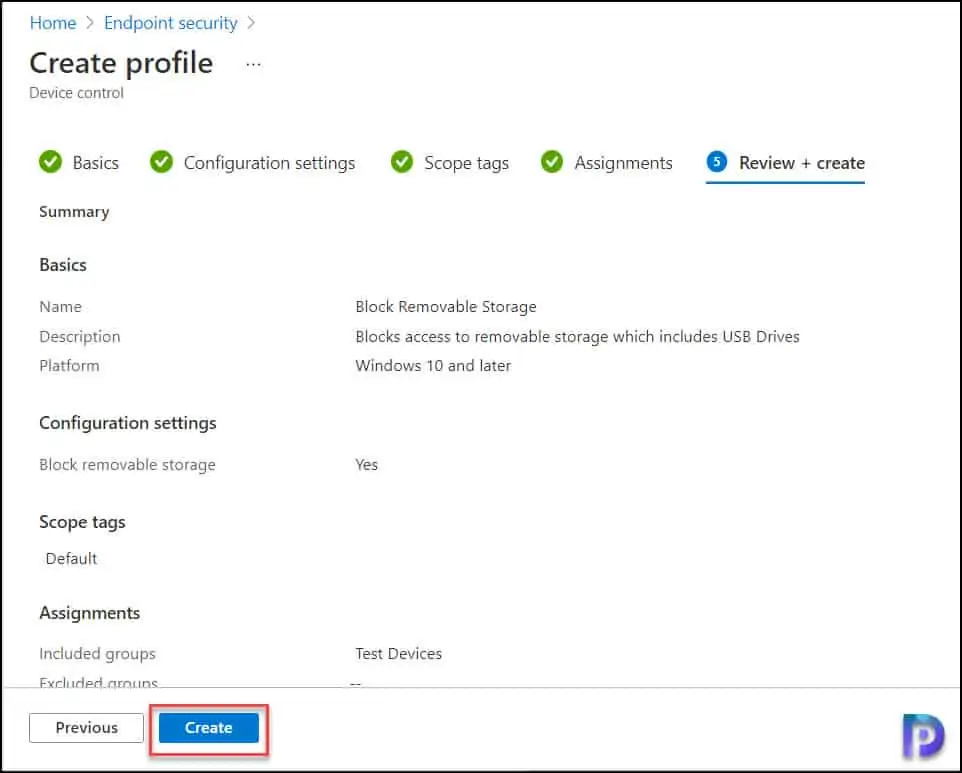The image size is (962, 773).
Task: Click the 'Windows 10 and later' platform value
Action: pos(433,366)
